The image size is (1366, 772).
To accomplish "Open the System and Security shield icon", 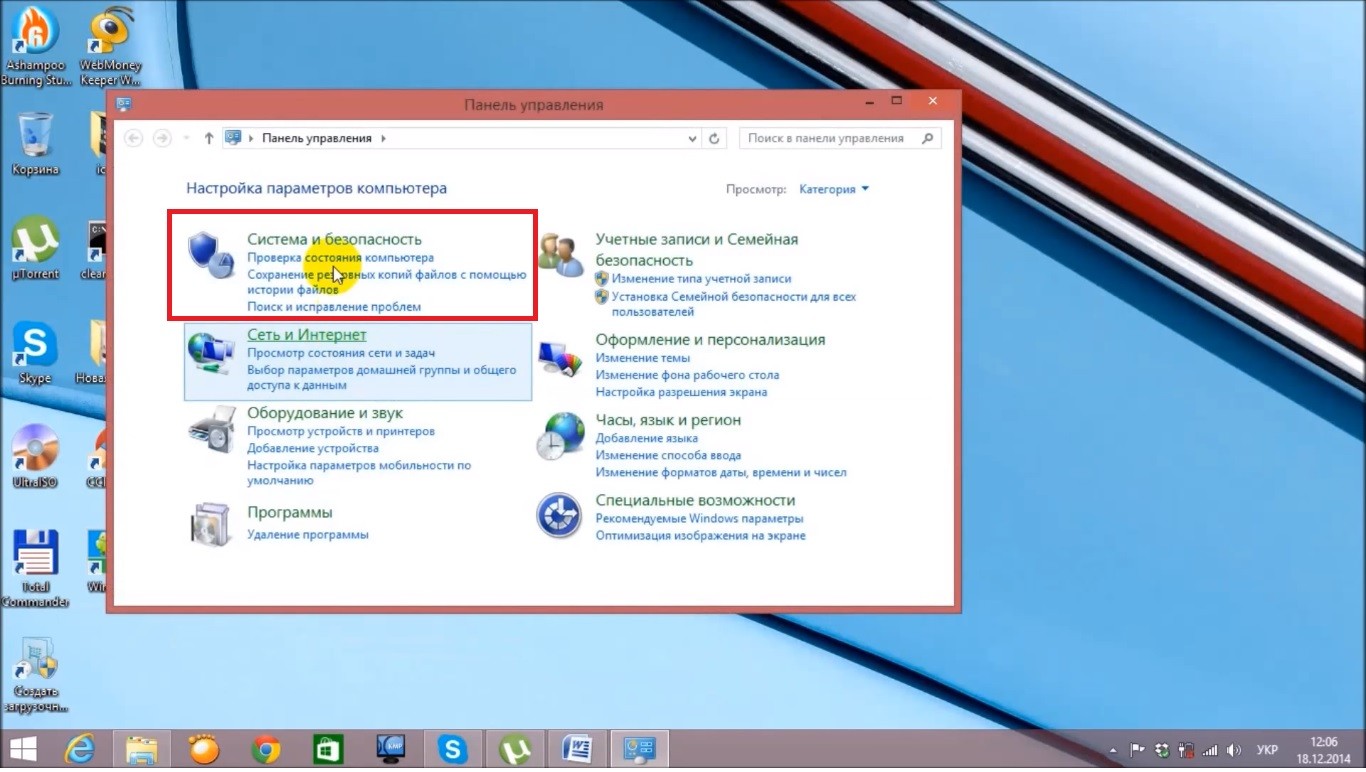I will point(211,254).
